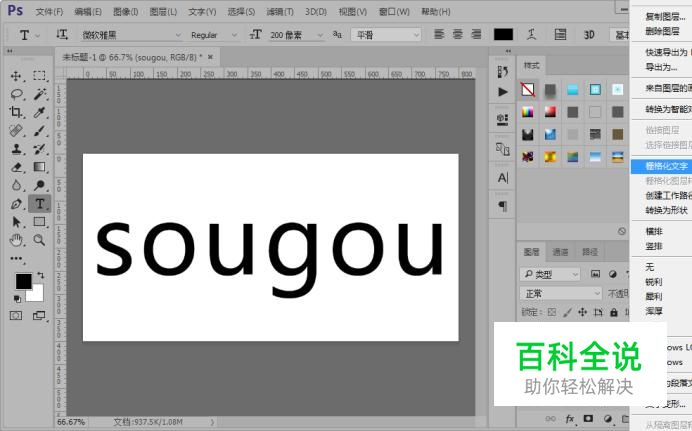
Task: Left align text button
Action: tap(439, 34)
